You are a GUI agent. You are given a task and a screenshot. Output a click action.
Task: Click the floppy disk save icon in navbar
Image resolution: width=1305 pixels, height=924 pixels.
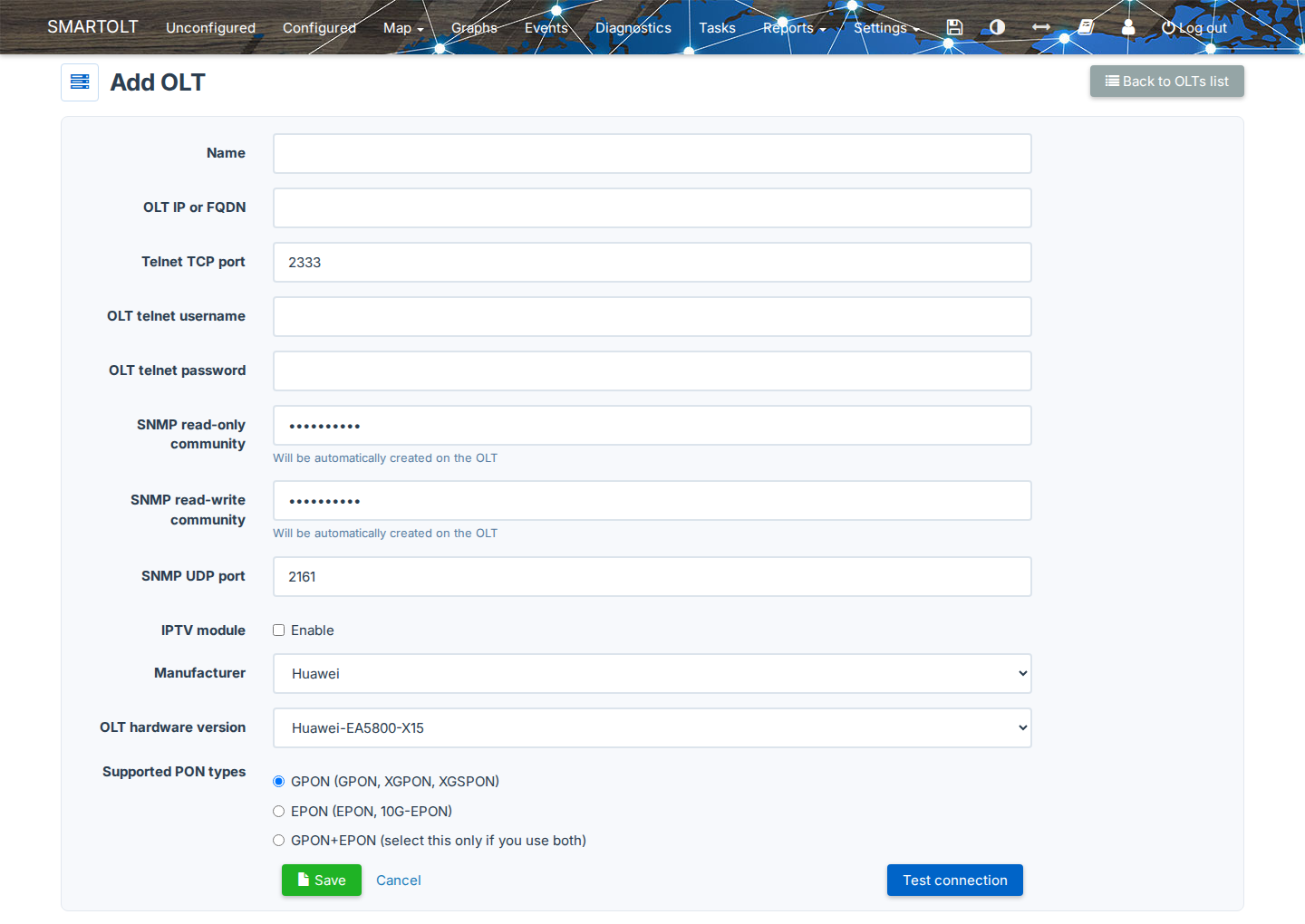coord(954,27)
